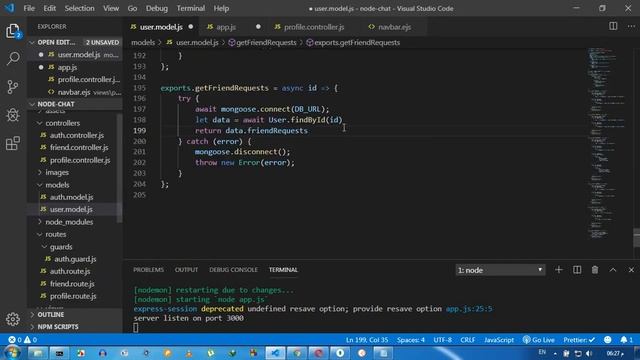Click getFriendRequests in the breadcrumb

pos(262,42)
